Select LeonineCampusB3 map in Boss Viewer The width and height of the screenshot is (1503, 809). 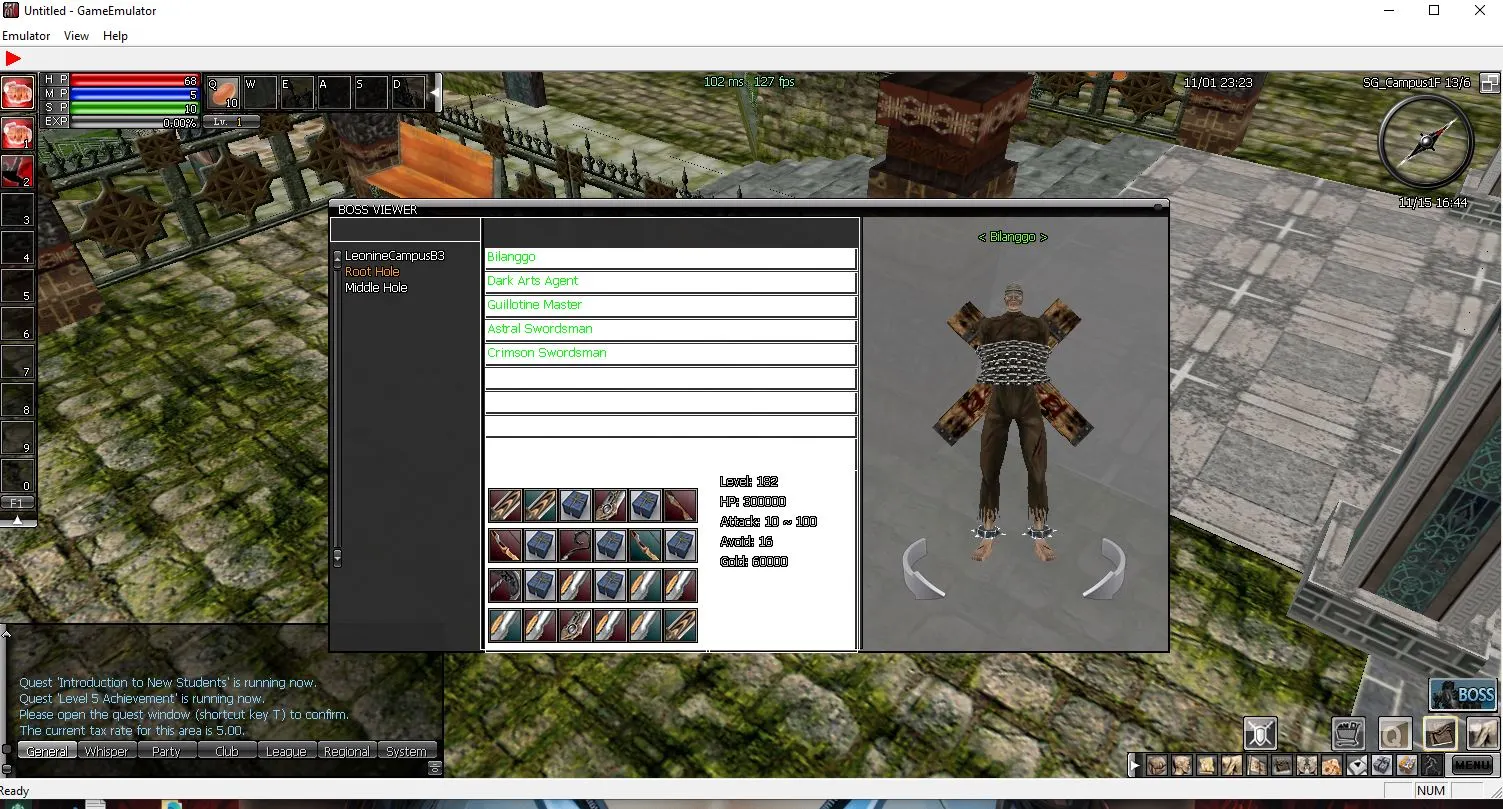(394, 256)
